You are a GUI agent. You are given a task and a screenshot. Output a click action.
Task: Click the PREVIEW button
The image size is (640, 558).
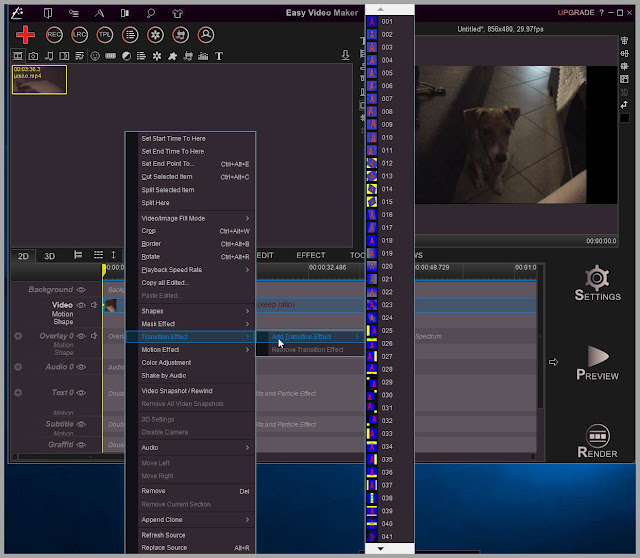point(597,363)
